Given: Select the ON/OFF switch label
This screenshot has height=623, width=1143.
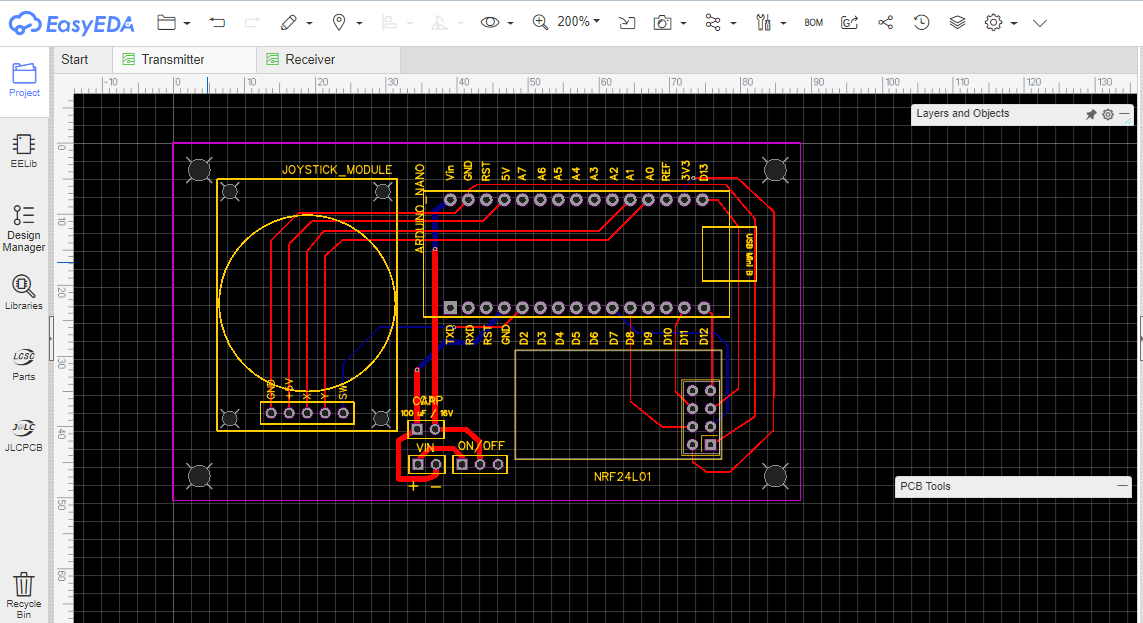Looking at the screenshot, I should [481, 446].
